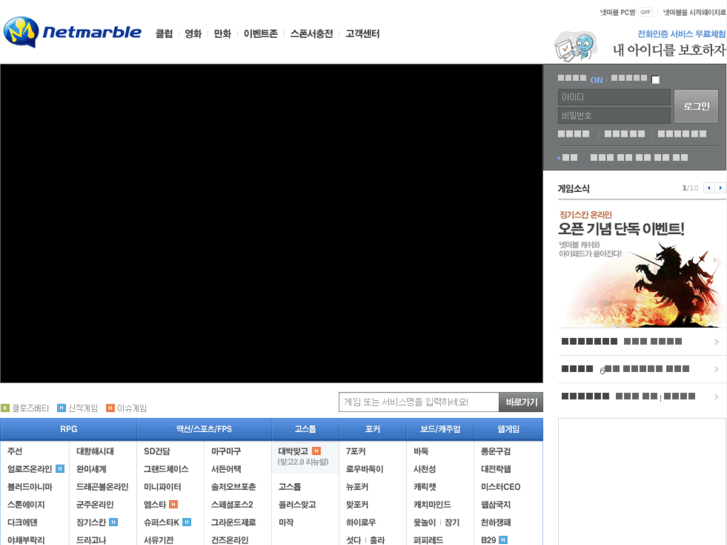
Task: Click the blue mascot icon in the top banner
Action: coord(576,46)
